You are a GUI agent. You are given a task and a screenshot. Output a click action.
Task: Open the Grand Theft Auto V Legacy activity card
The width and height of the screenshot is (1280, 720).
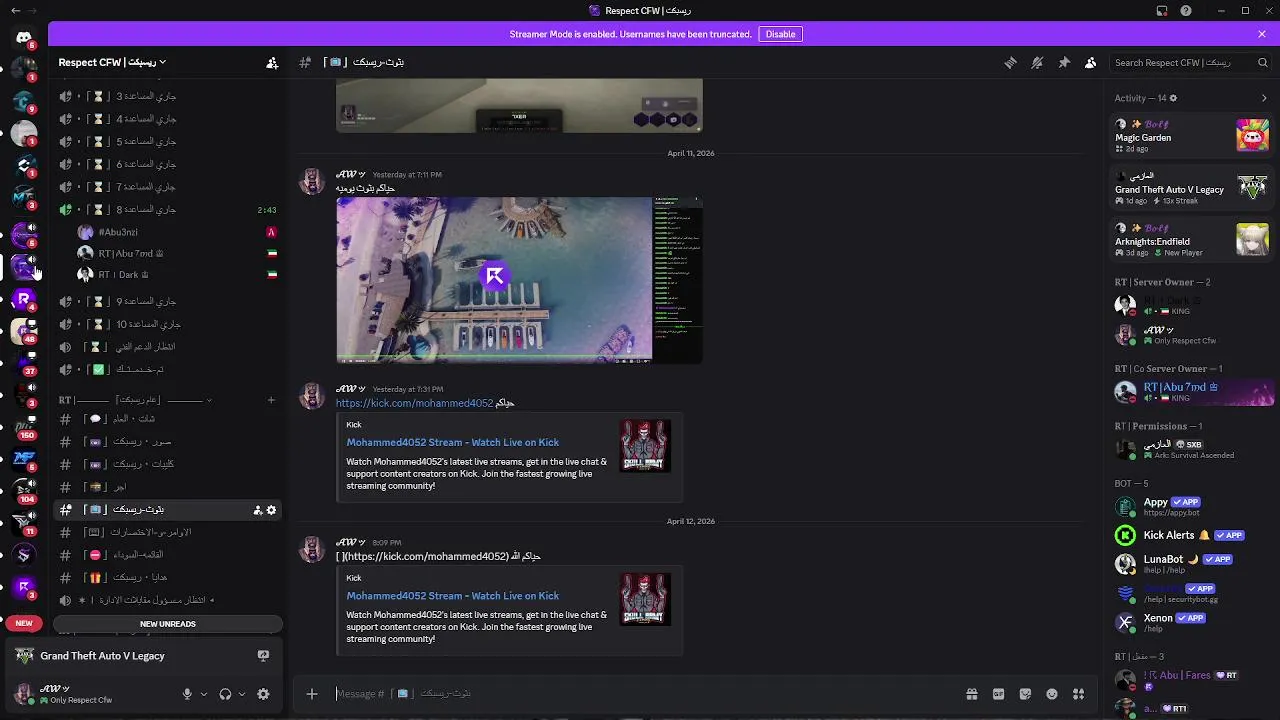(1193, 187)
